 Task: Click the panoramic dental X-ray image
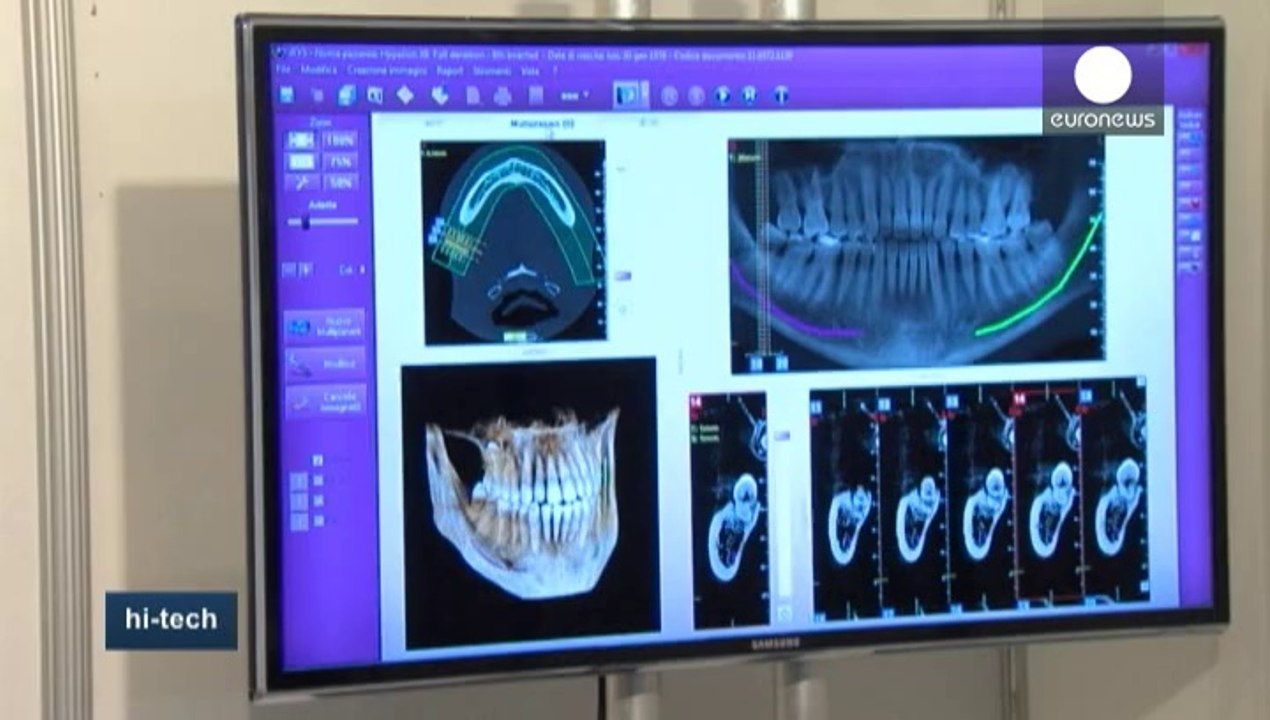coord(916,254)
